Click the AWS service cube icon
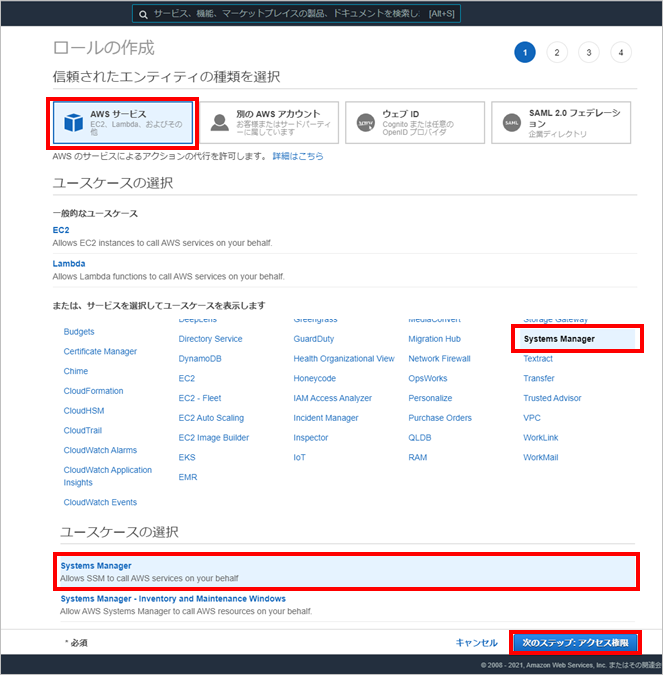Screen dimensions: 663x675 tap(74, 122)
